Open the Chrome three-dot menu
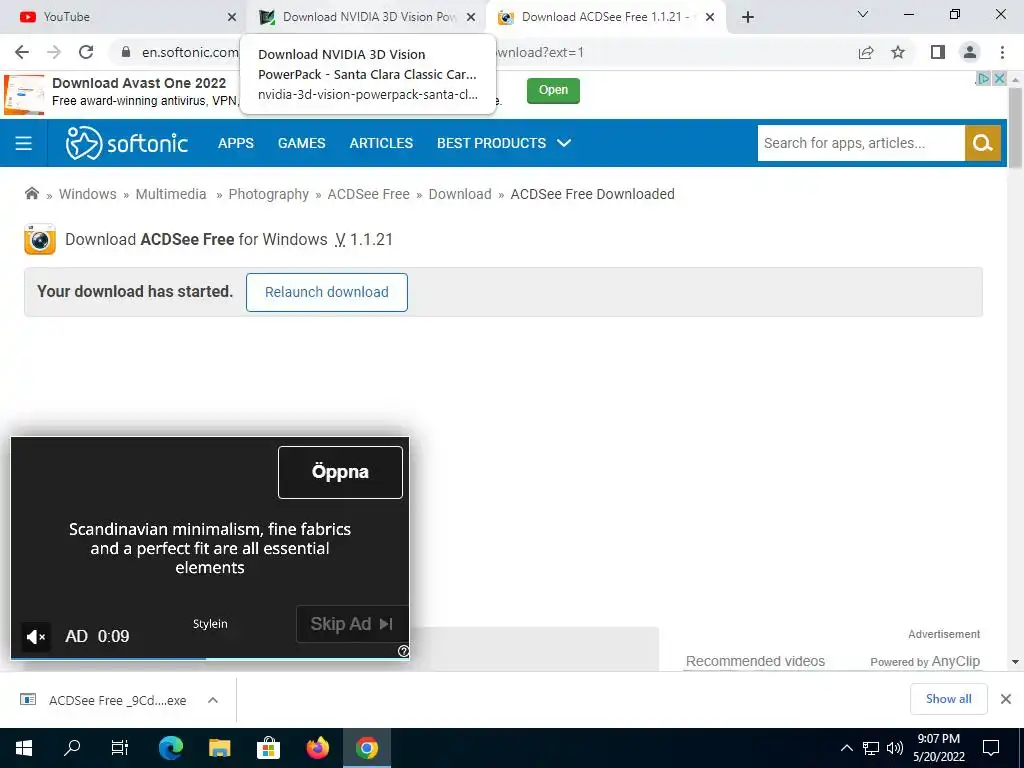Viewport: 1024px width, 768px height. tap(1002, 52)
